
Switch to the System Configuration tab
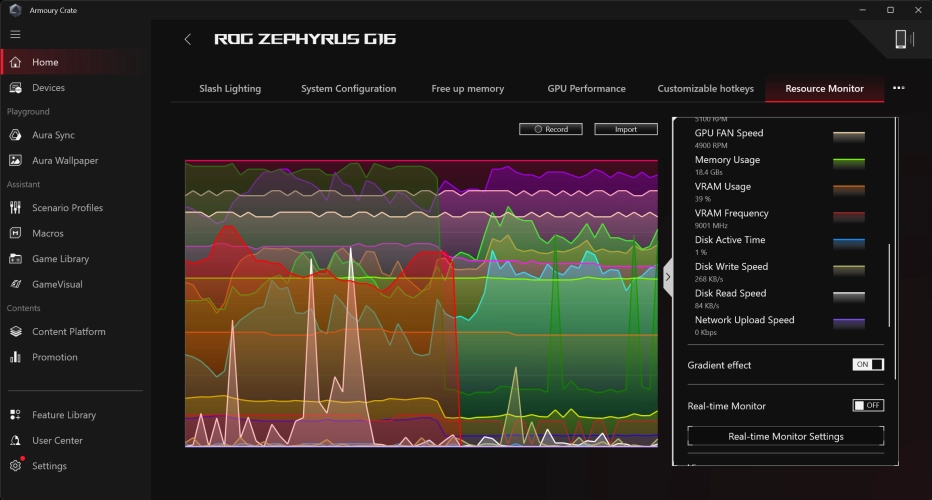pyautogui.click(x=348, y=89)
